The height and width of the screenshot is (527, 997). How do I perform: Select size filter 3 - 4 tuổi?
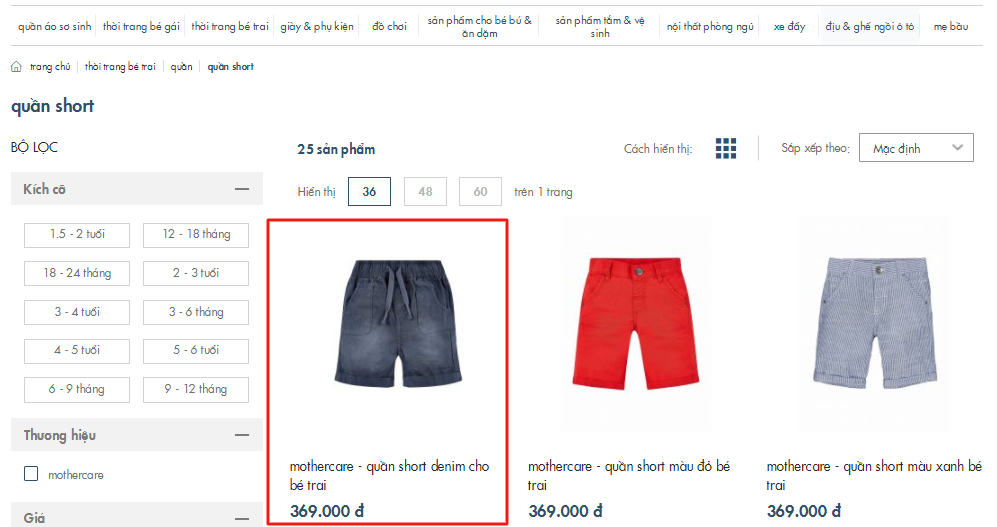pos(77,312)
